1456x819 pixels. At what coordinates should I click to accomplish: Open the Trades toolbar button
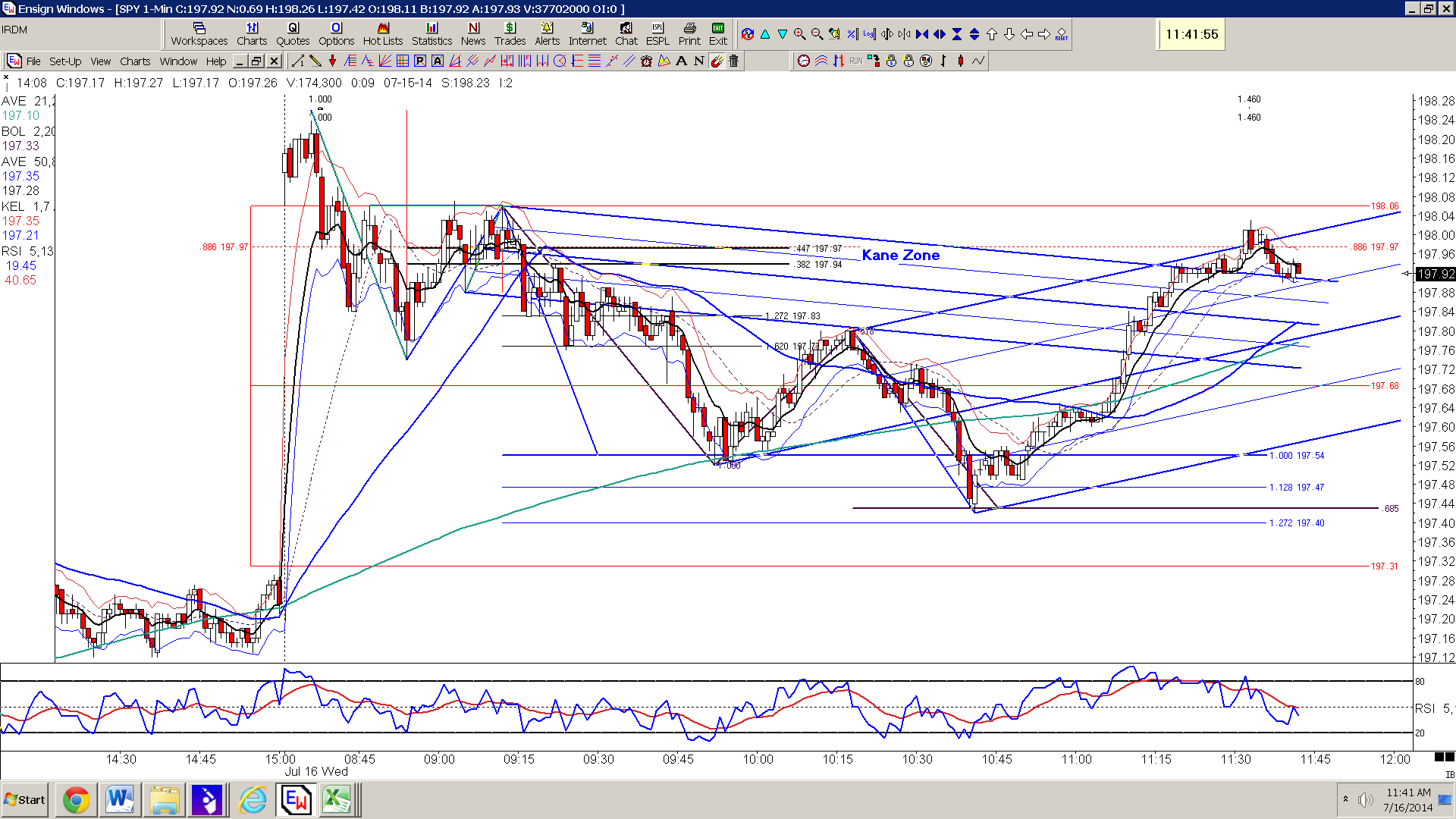pos(510,34)
